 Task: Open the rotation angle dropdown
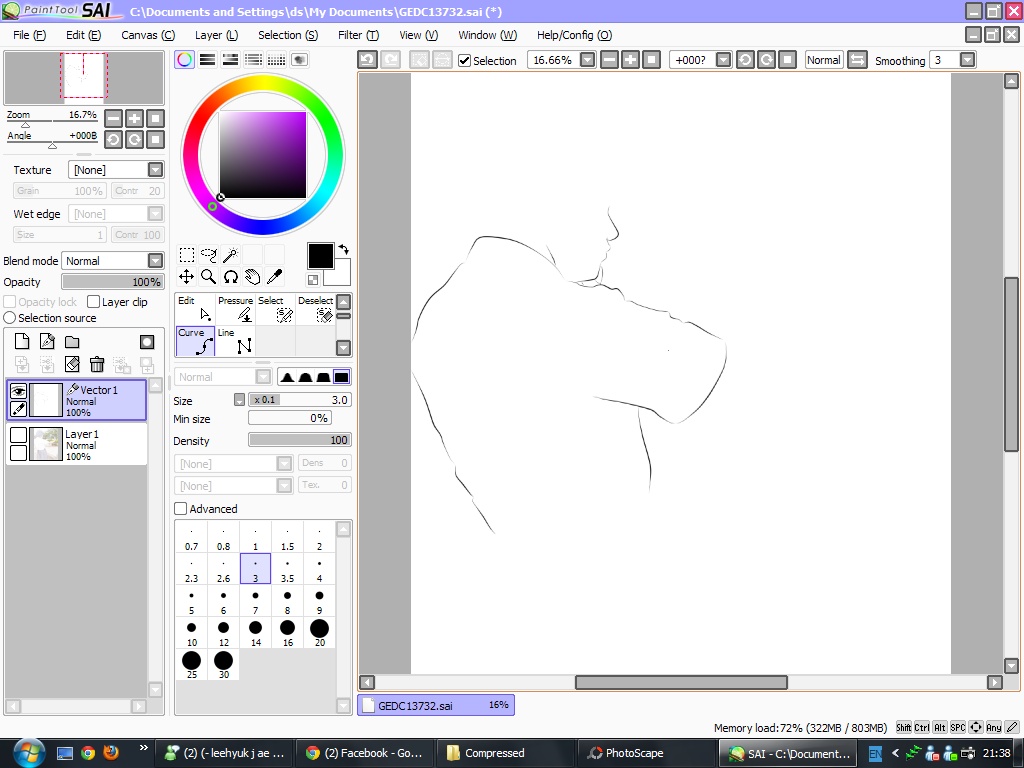click(x=723, y=60)
